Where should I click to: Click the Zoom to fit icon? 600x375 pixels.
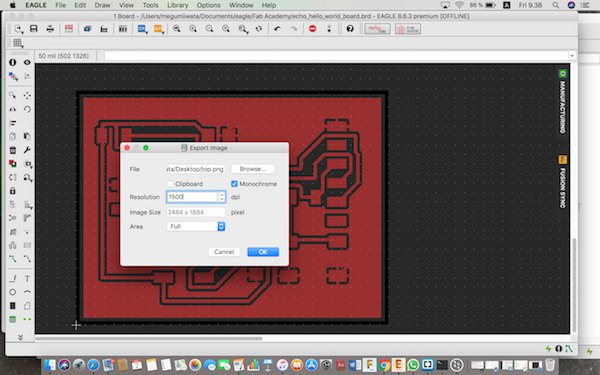tap(176, 29)
